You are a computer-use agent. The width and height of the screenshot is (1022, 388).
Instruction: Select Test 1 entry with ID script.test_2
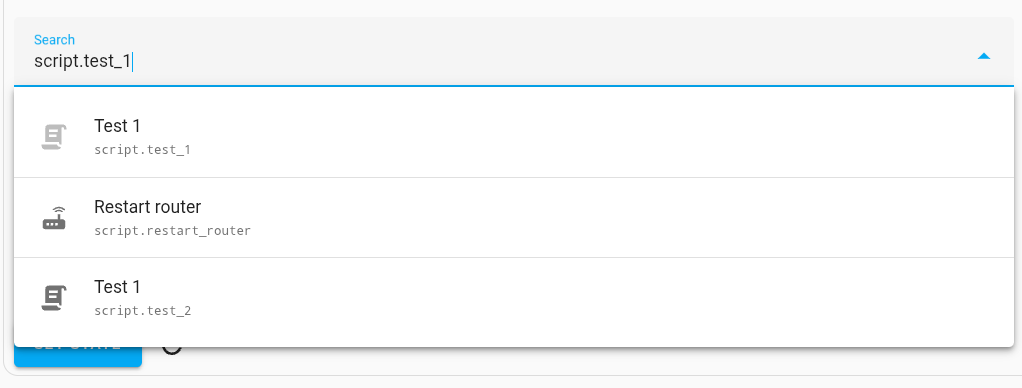pyautogui.click(x=514, y=298)
